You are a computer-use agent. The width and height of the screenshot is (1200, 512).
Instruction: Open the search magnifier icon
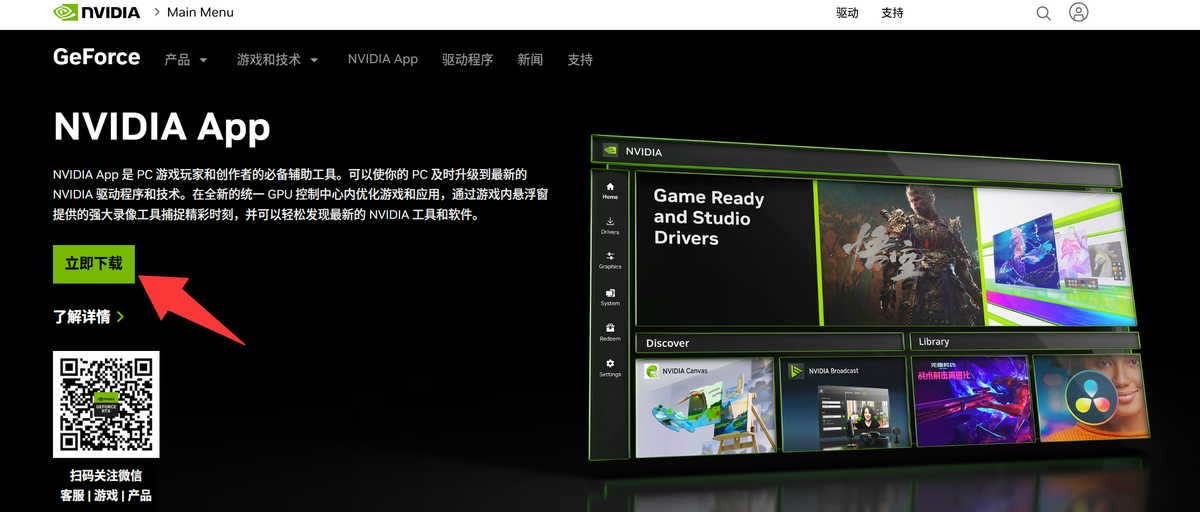1043,13
